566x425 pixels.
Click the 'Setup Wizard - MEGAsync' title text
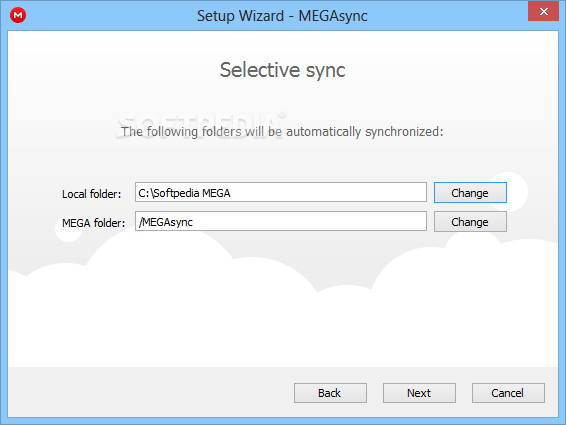point(282,16)
